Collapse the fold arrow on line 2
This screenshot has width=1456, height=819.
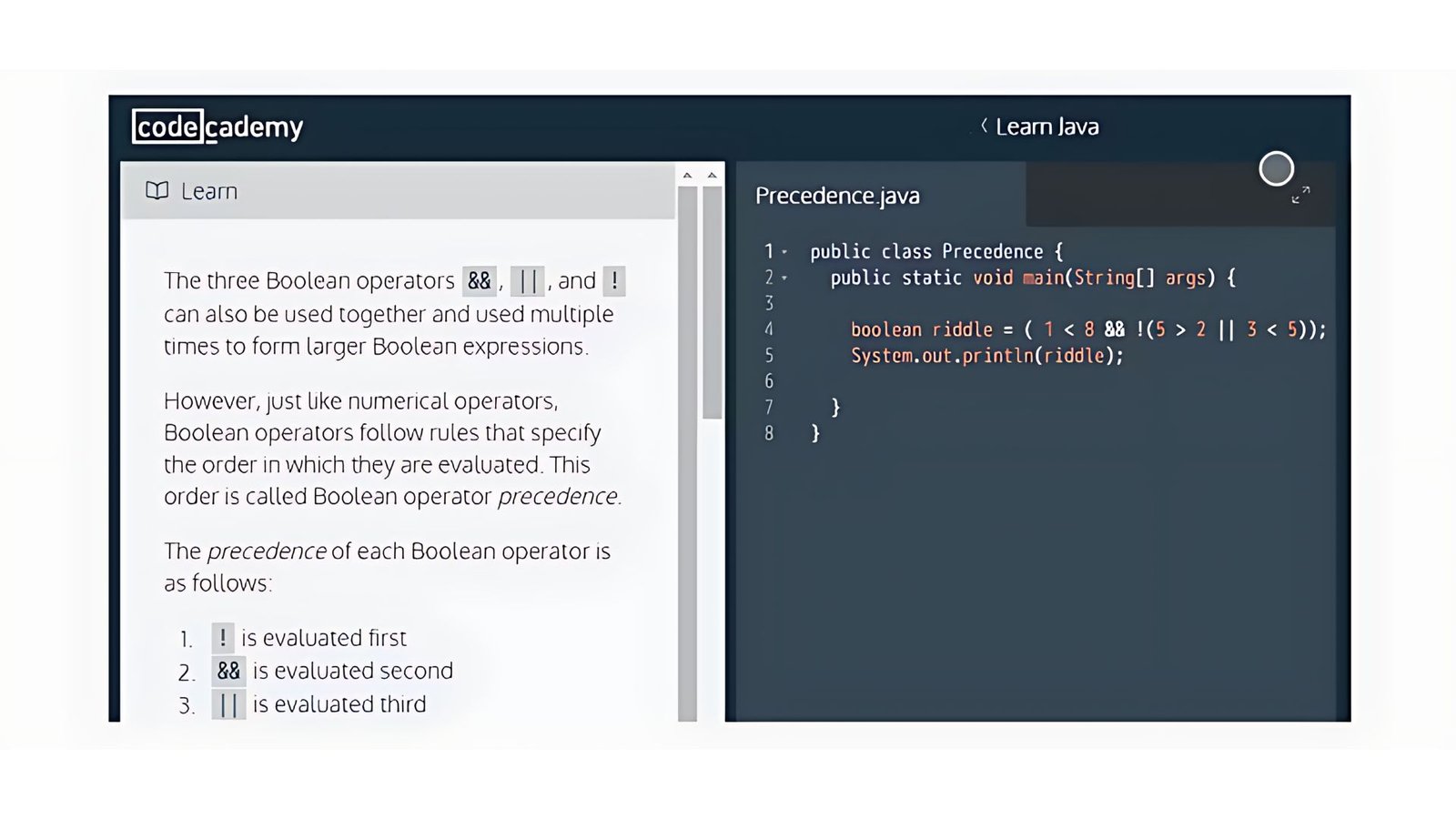point(784,278)
